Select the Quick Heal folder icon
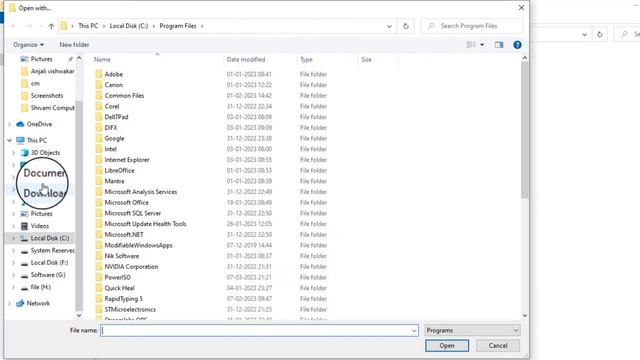The image size is (640, 360). point(99,288)
